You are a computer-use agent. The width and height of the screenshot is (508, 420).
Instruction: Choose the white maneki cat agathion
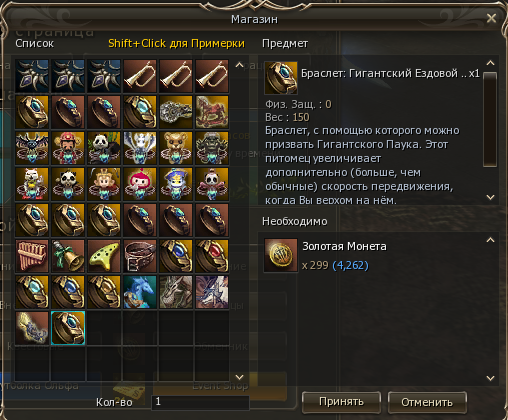pos(32,184)
